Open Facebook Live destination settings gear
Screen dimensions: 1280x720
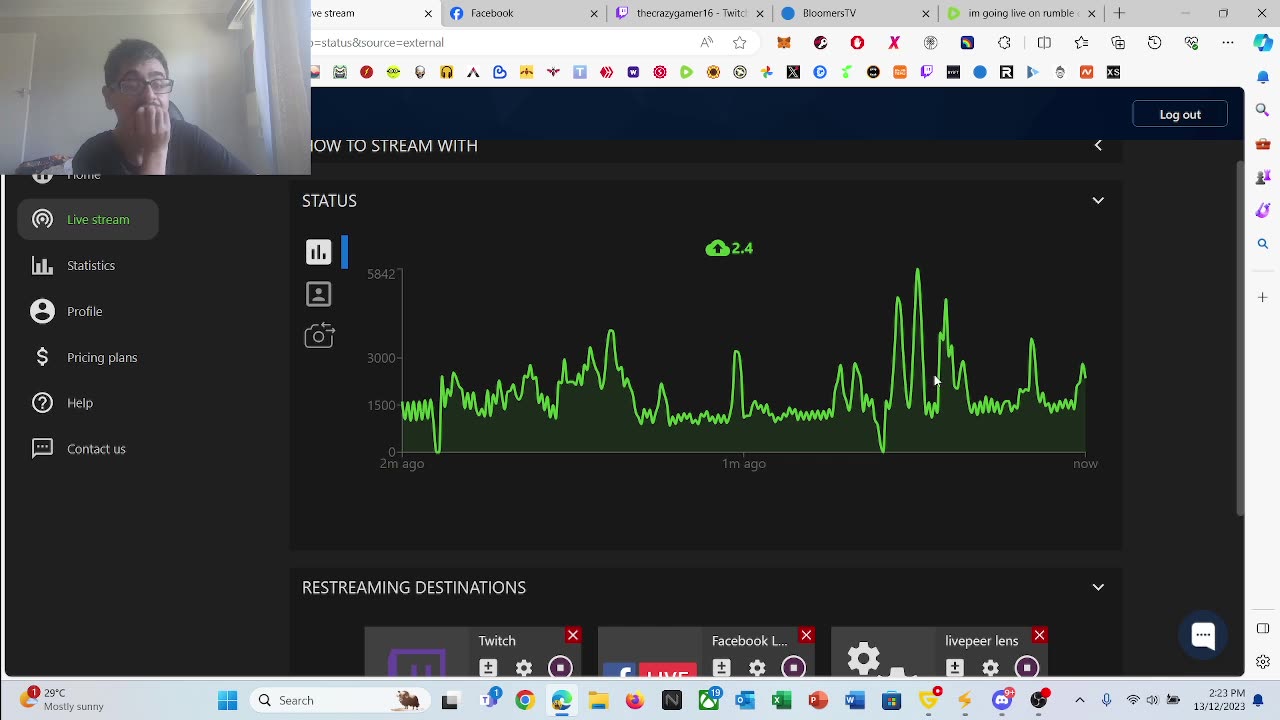(757, 667)
